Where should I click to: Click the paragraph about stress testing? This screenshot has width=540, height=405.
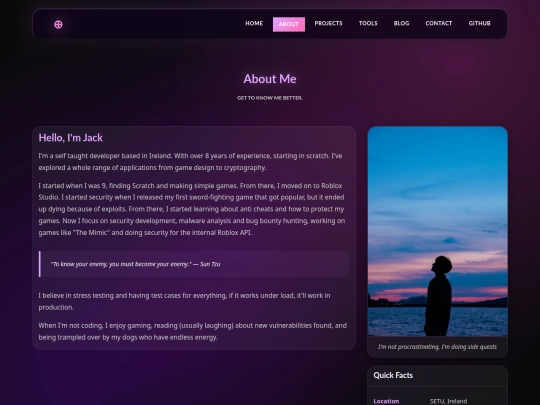click(185, 301)
